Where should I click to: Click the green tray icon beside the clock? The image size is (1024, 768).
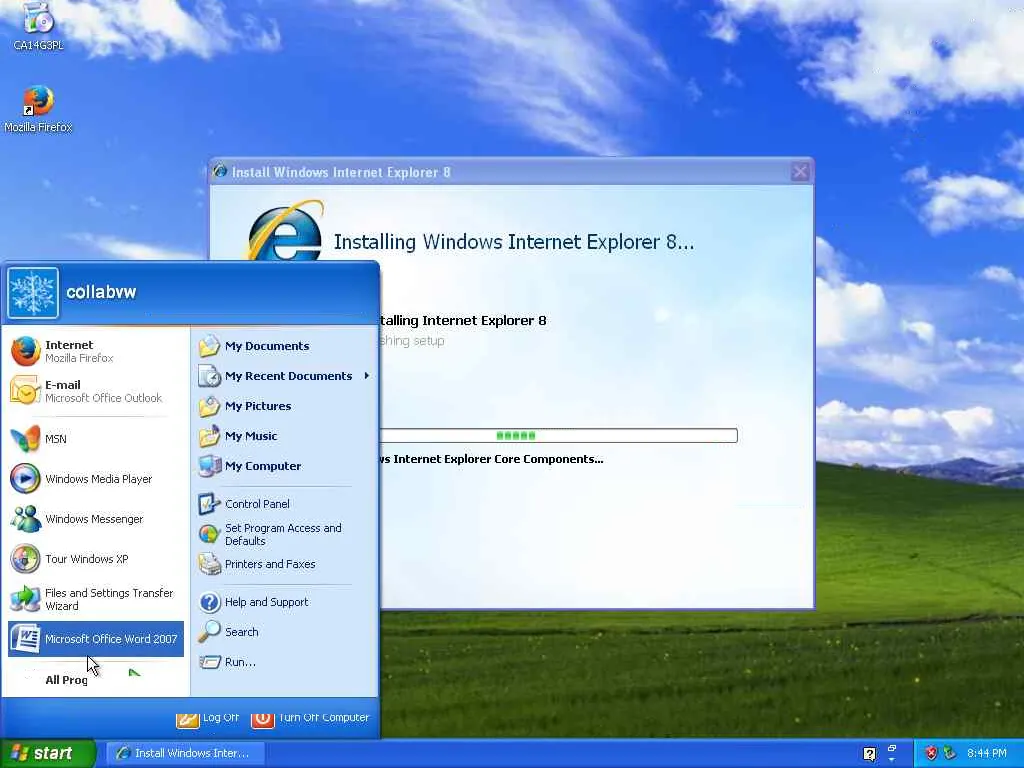[950, 753]
